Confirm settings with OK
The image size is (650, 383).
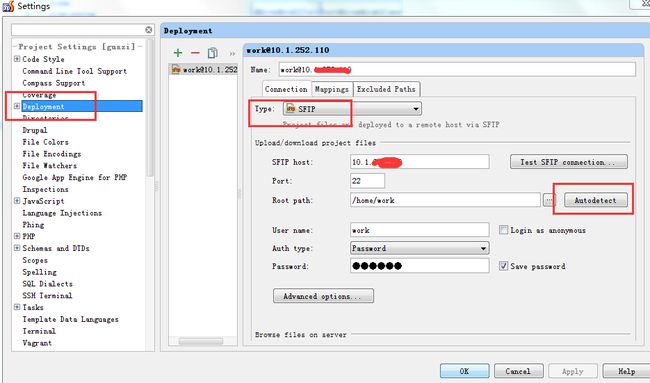(x=465, y=371)
